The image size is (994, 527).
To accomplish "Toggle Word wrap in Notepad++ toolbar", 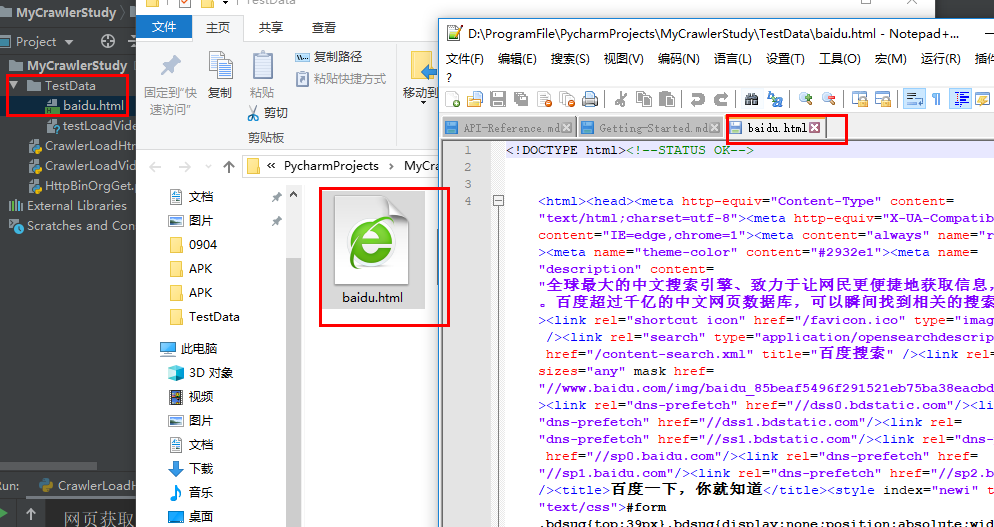I will (913, 99).
